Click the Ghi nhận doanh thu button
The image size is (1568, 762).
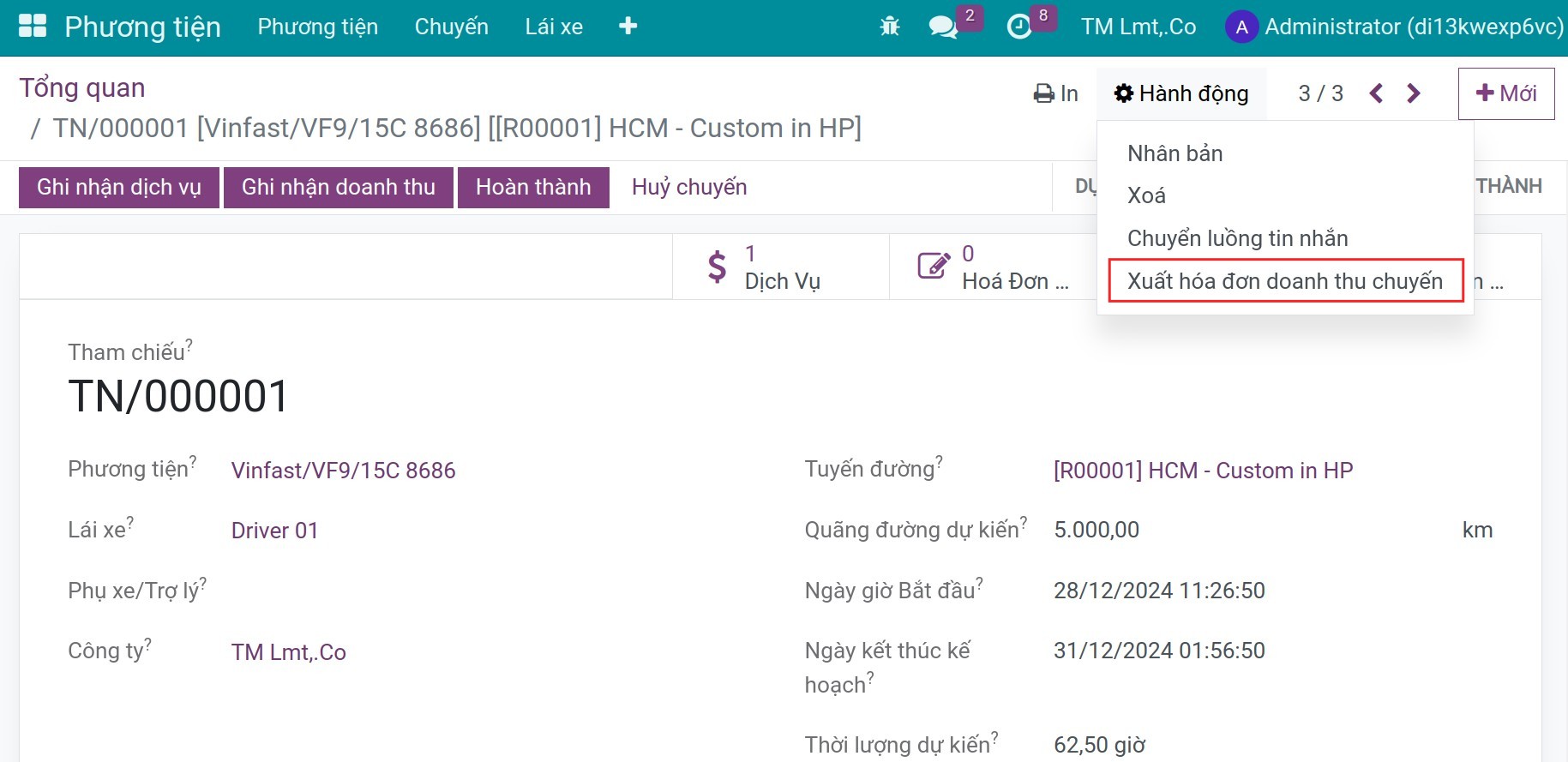tap(339, 188)
